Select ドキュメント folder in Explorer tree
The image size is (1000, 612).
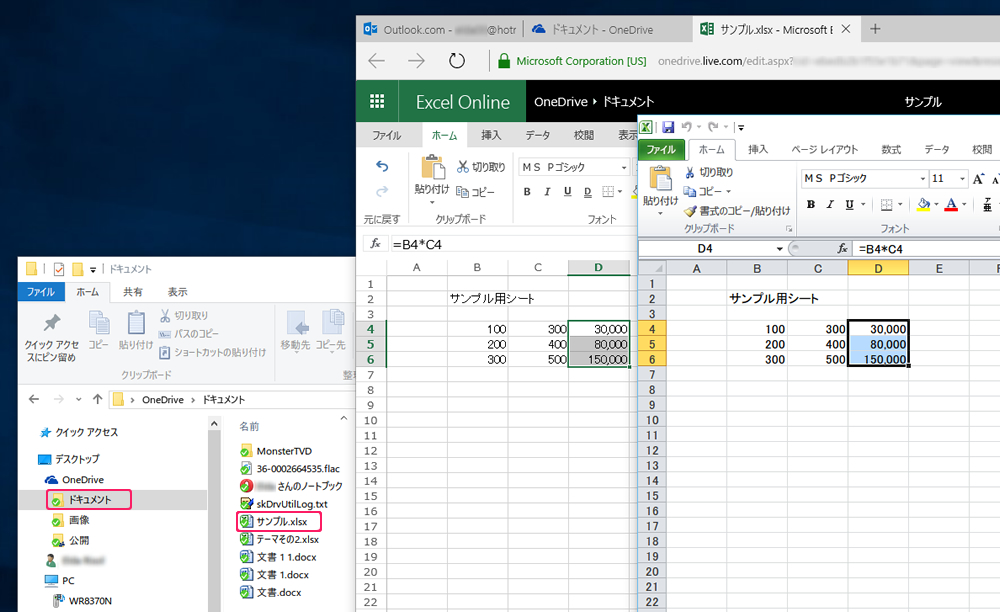point(89,500)
